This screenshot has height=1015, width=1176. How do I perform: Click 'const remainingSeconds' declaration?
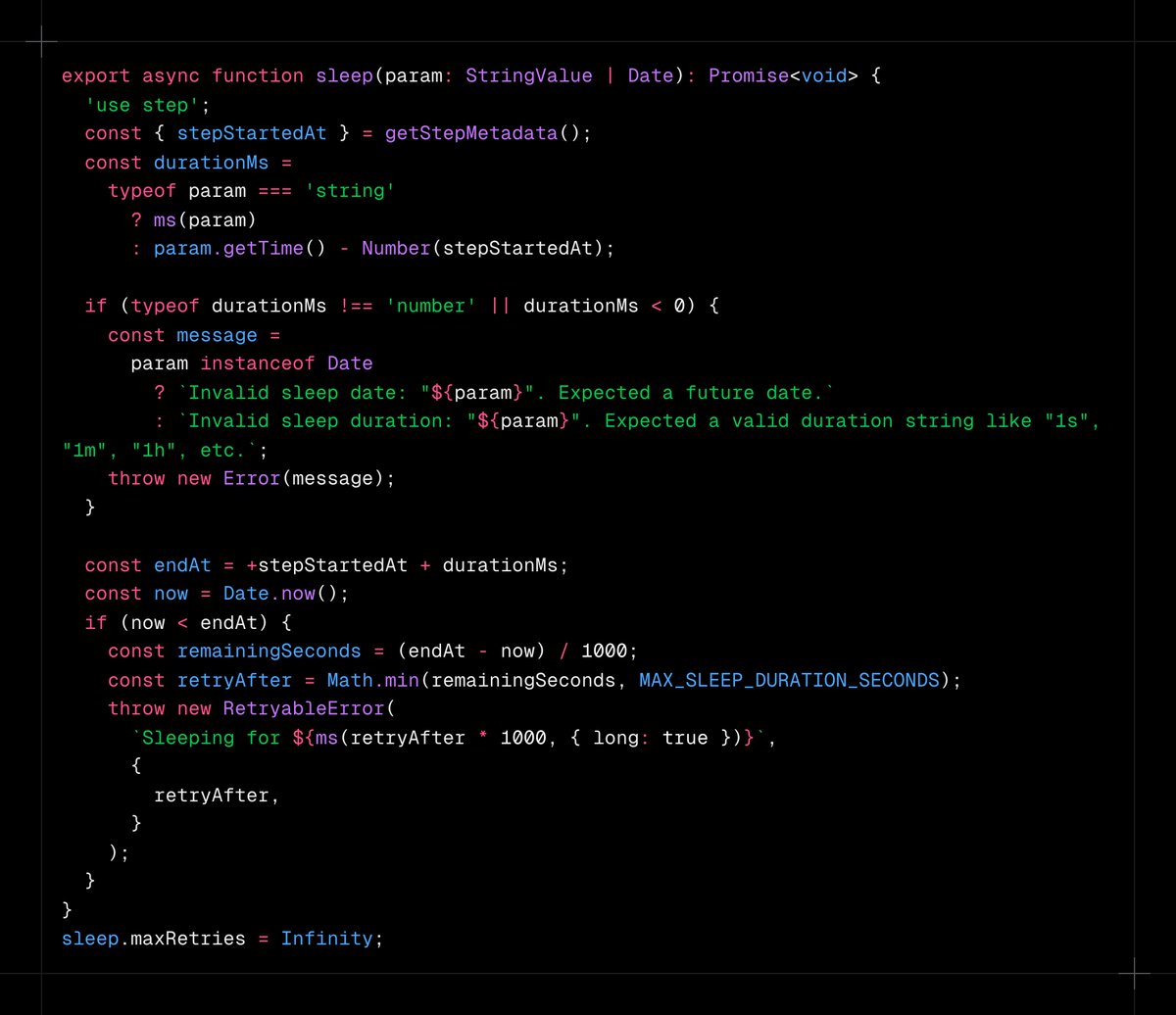click(x=234, y=652)
